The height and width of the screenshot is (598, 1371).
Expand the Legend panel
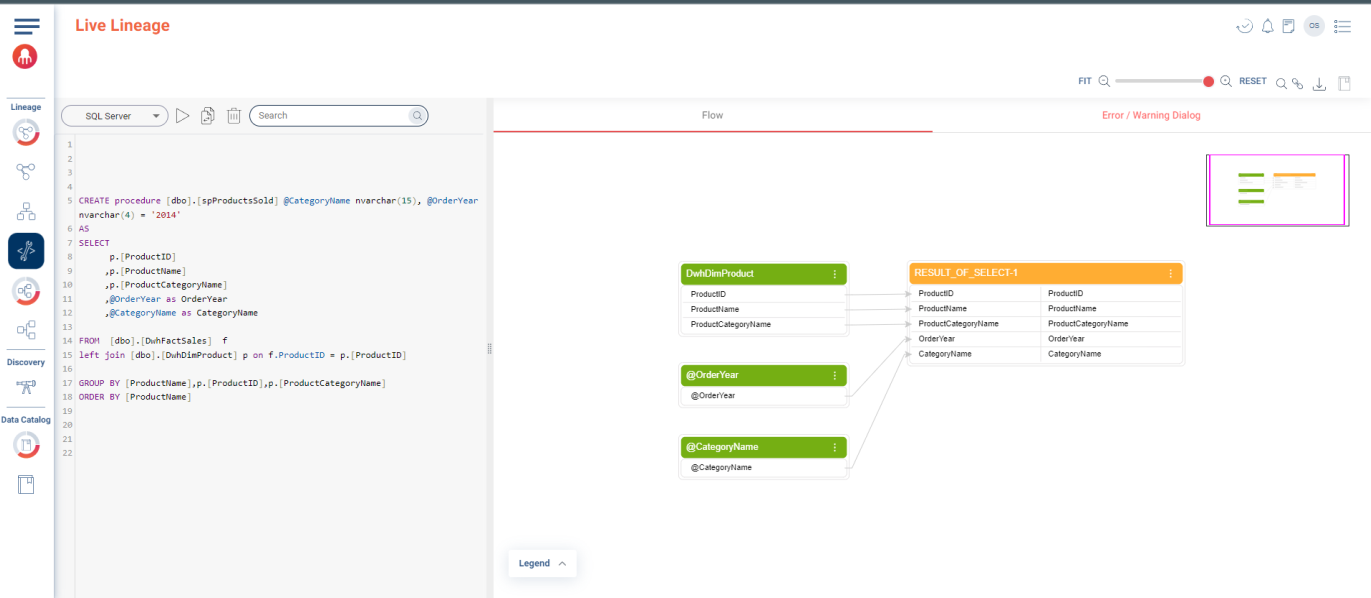click(542, 563)
